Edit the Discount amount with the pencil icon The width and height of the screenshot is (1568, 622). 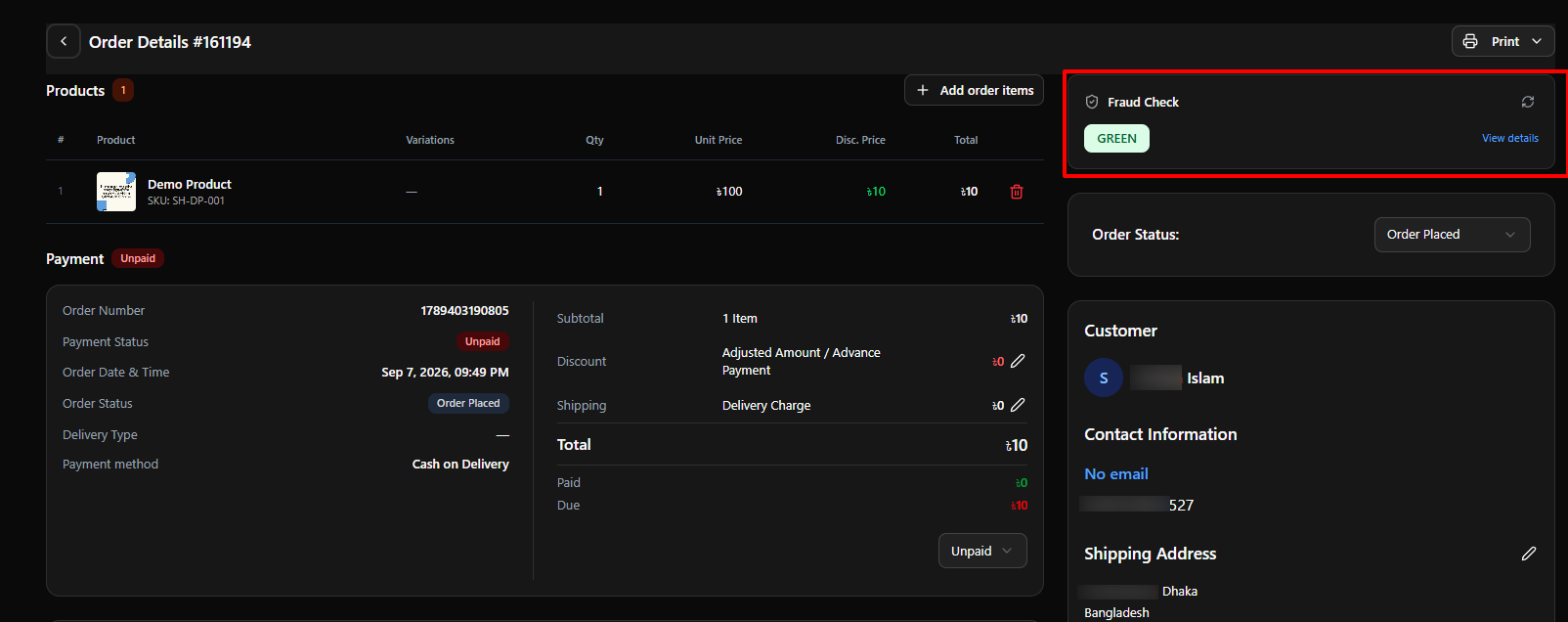pos(1018,361)
